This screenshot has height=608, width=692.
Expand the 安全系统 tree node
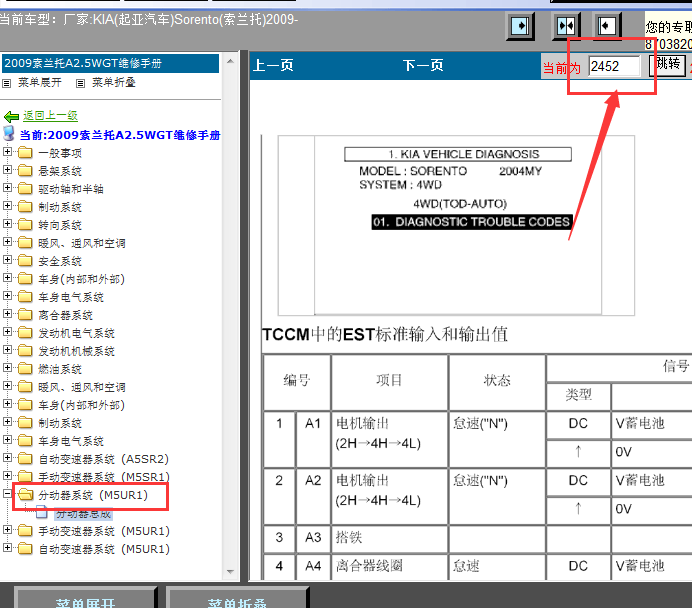(7, 259)
